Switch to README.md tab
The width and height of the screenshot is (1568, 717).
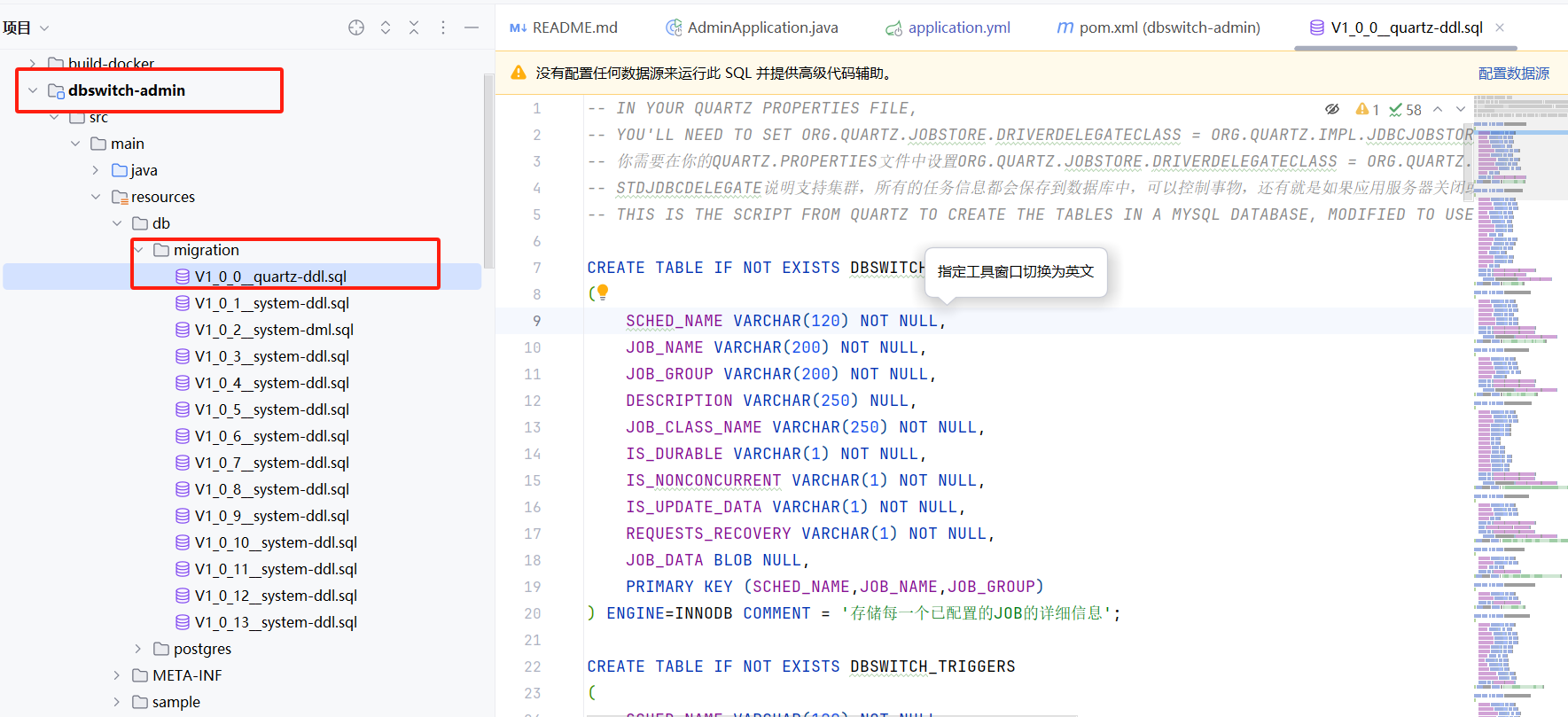pyautogui.click(x=564, y=27)
